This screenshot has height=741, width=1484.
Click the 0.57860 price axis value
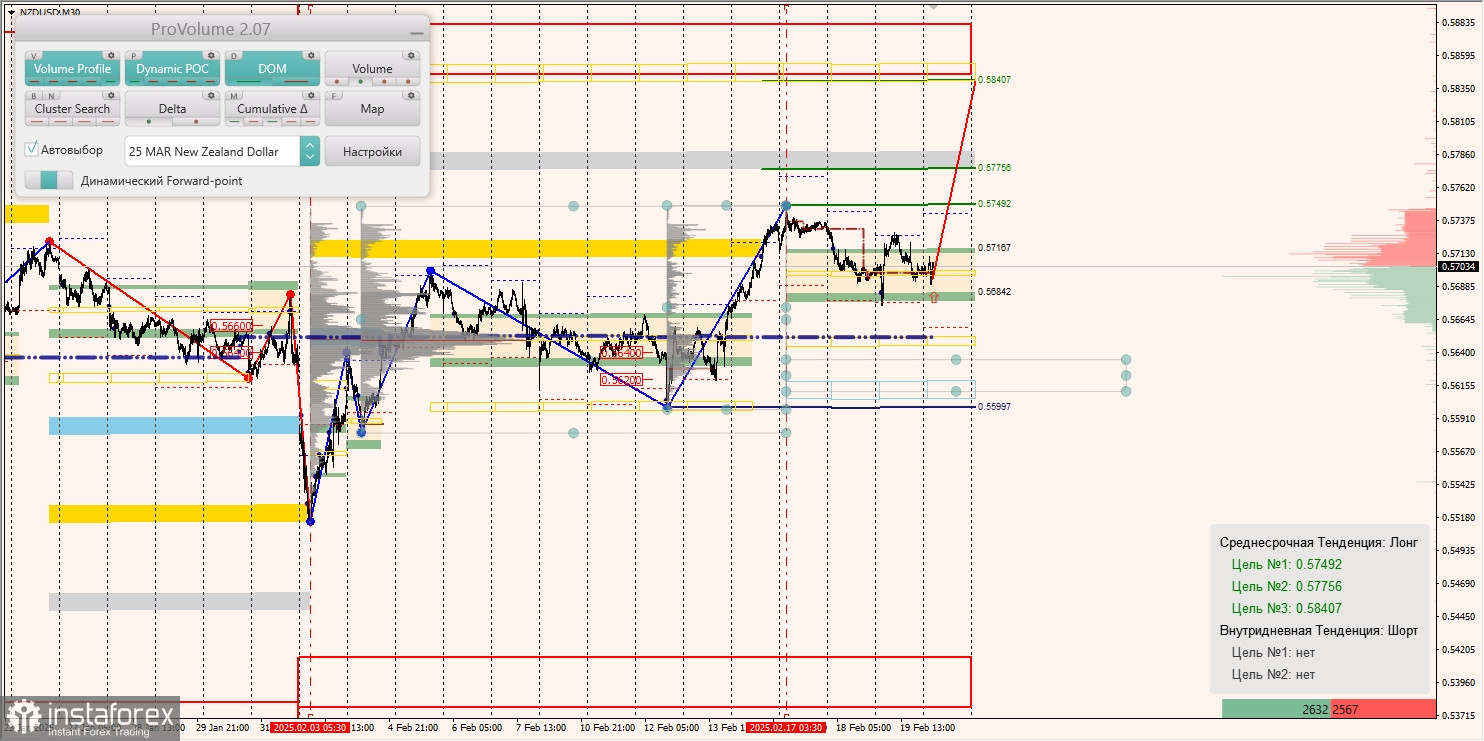[x=1457, y=155]
